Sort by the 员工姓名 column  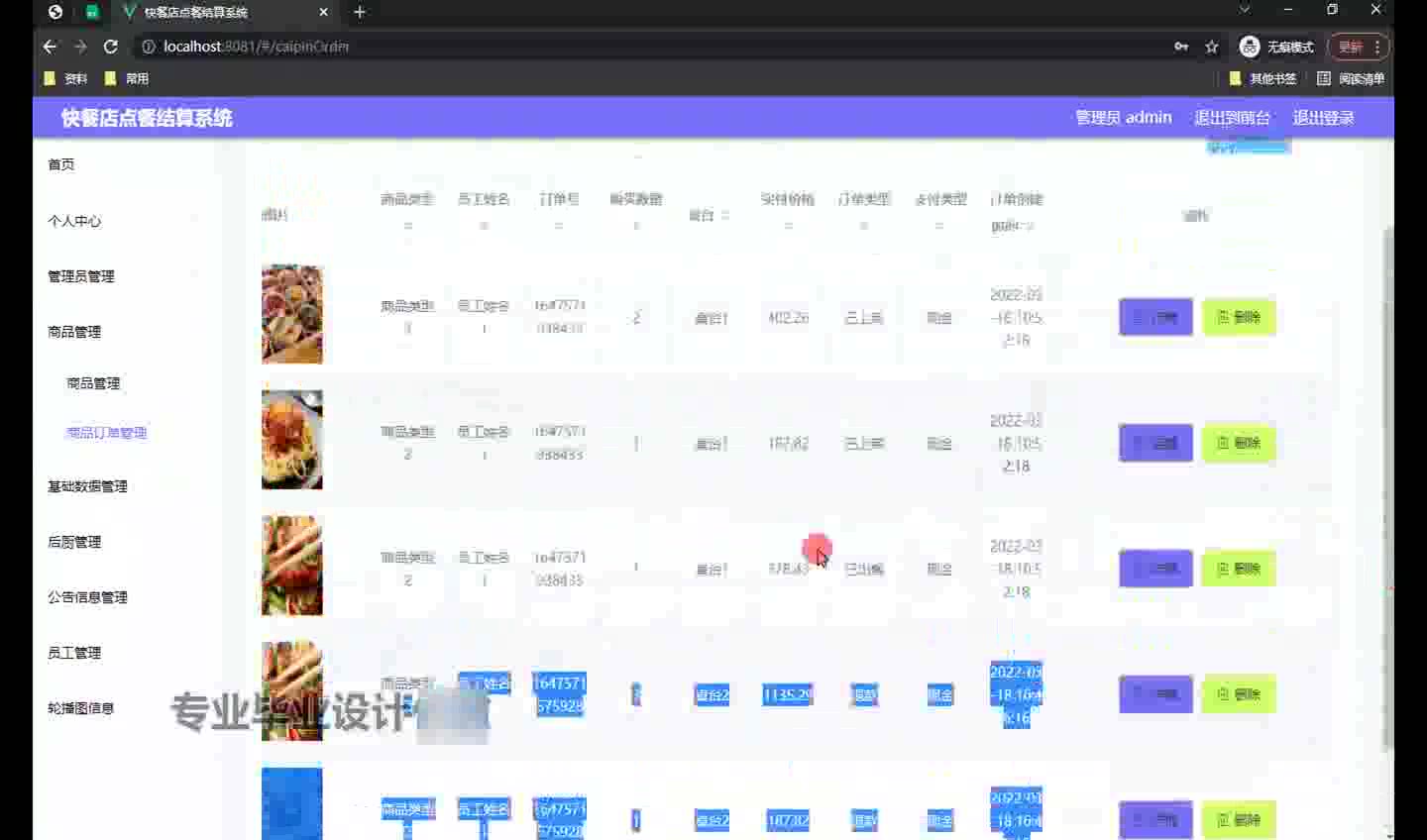coord(484,226)
